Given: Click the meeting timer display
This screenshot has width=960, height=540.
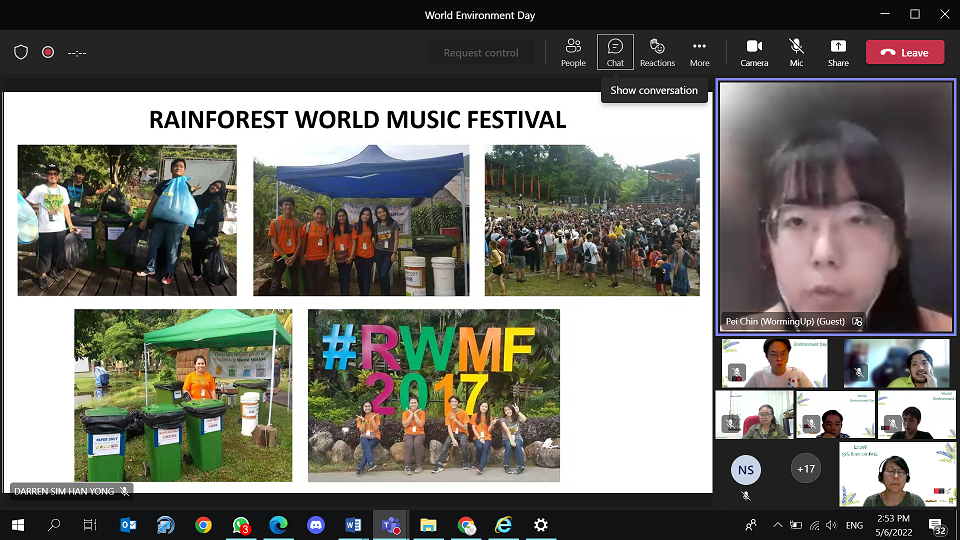Looking at the screenshot, I should pyautogui.click(x=77, y=53).
